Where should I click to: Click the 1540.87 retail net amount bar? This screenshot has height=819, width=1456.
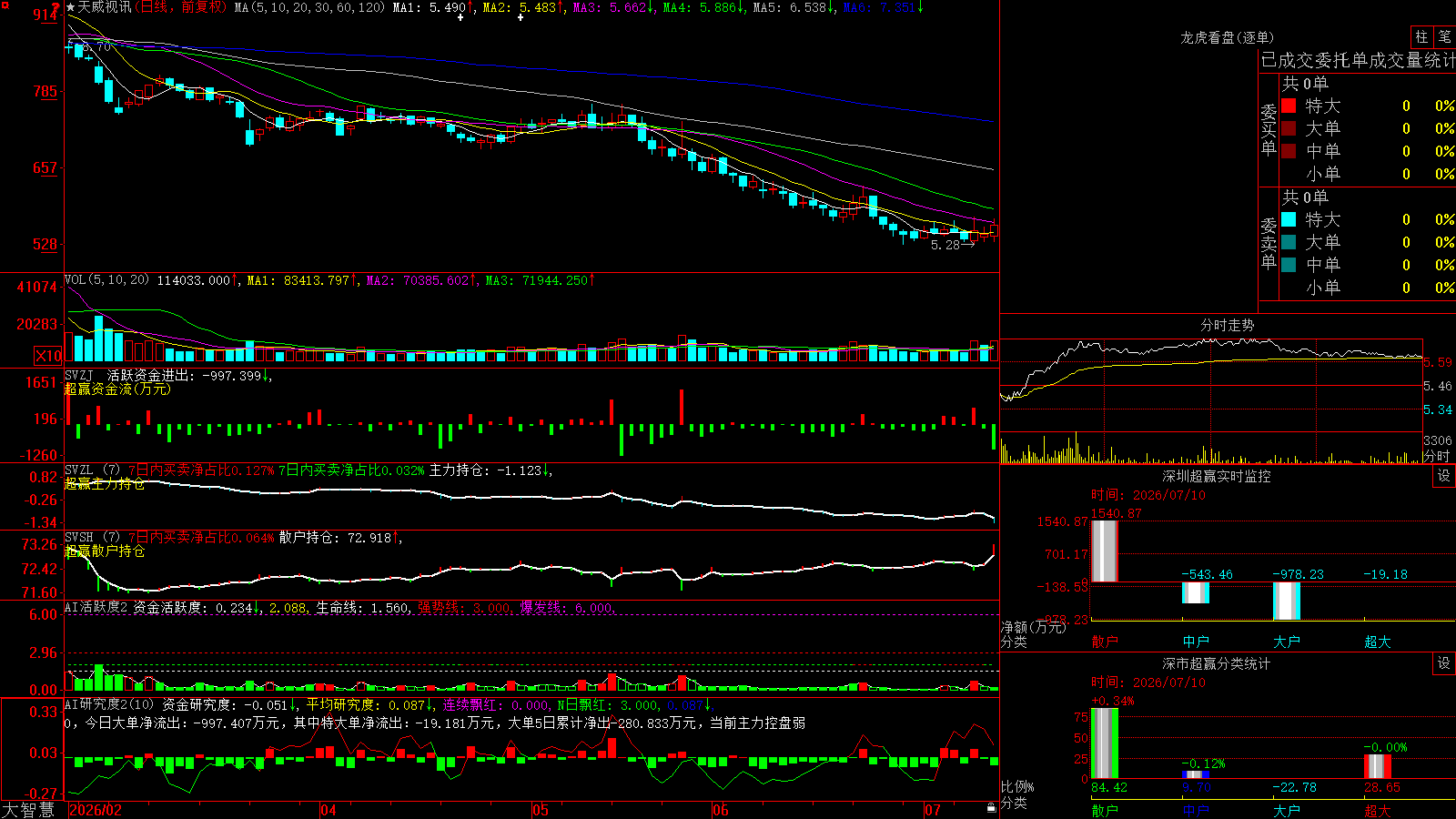click(1105, 551)
